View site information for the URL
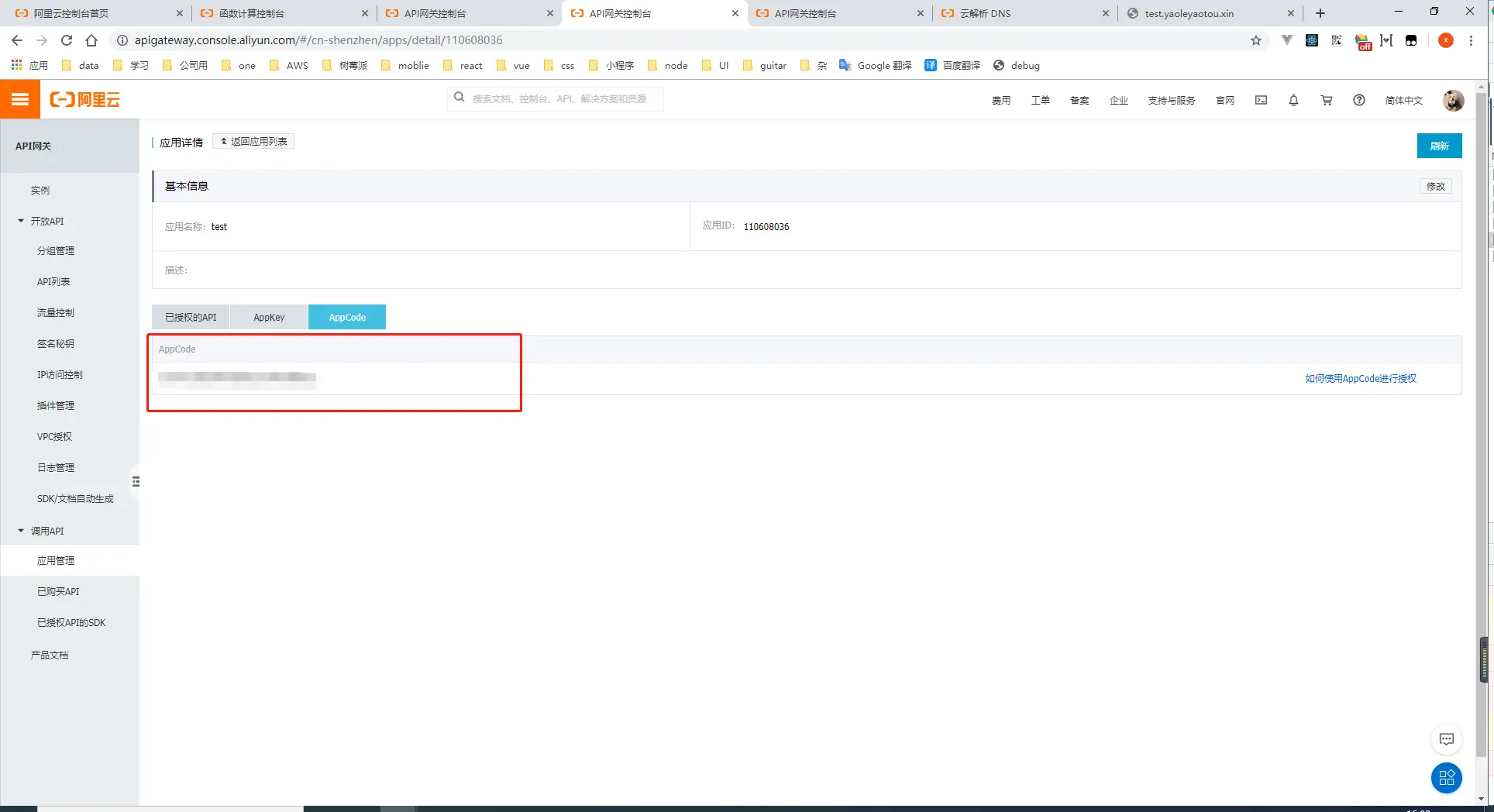 pyautogui.click(x=122, y=40)
